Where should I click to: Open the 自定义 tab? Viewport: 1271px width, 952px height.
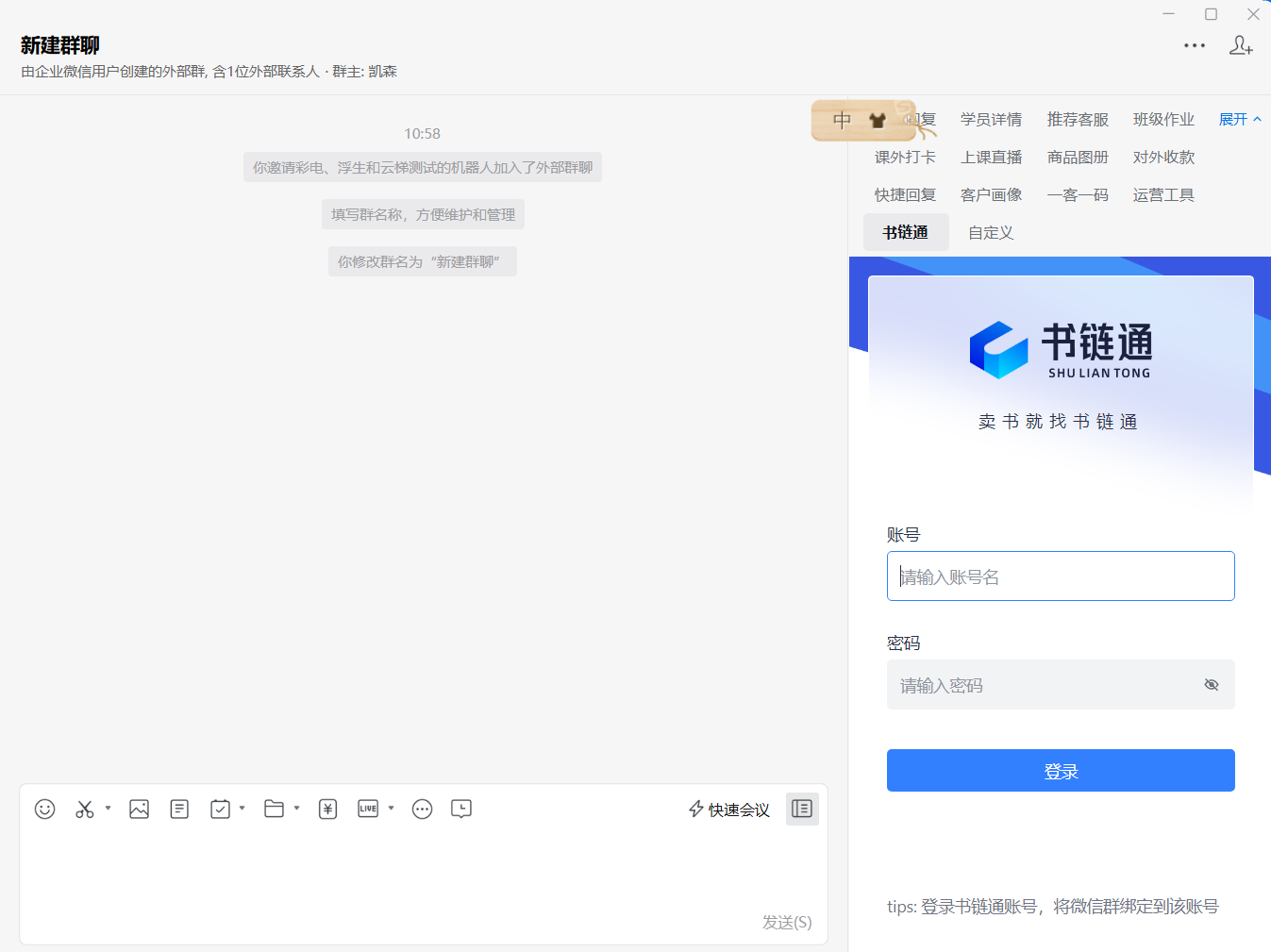point(991,232)
